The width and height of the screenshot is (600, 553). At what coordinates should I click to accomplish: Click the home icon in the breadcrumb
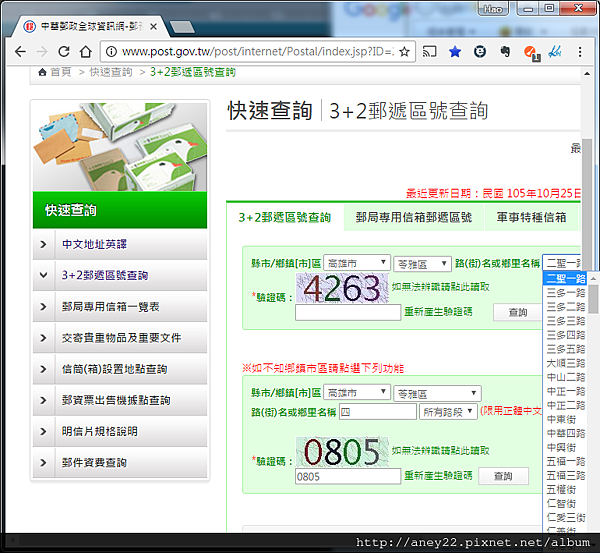(42, 72)
